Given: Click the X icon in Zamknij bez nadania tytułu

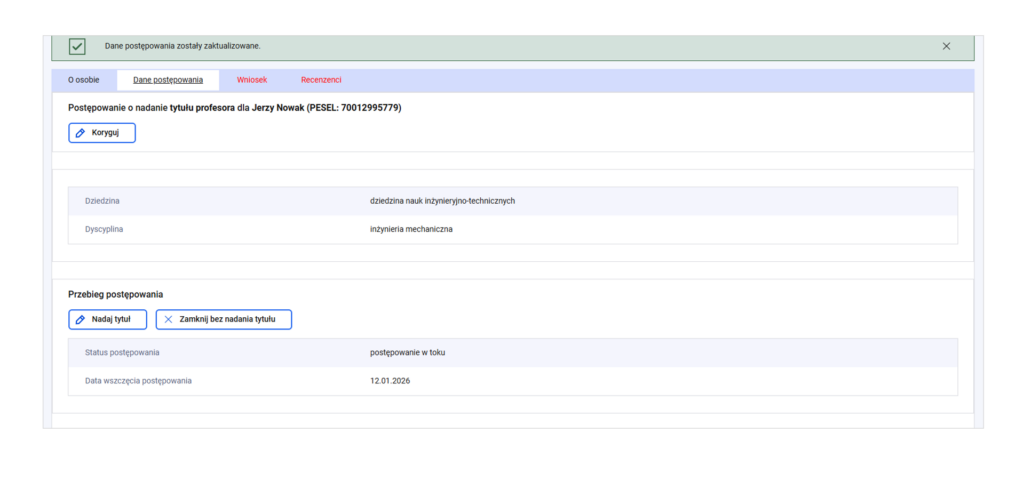Looking at the screenshot, I should [168, 319].
